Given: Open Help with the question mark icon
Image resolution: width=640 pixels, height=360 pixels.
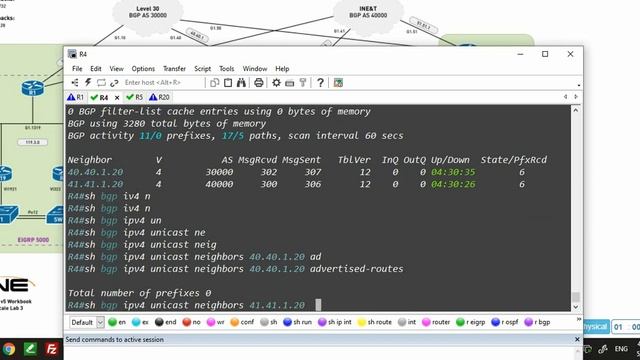Looking at the screenshot, I should (x=320, y=83).
